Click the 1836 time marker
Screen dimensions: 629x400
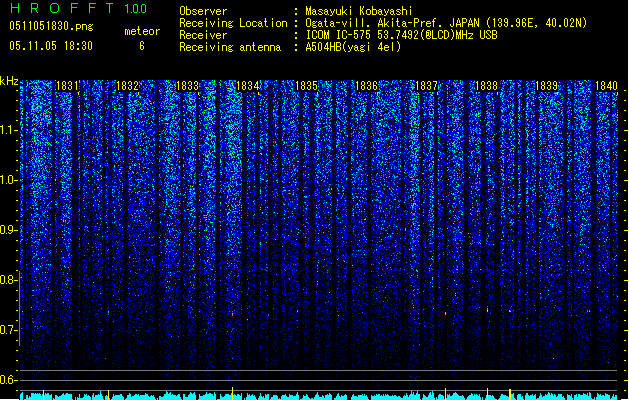click(366, 85)
